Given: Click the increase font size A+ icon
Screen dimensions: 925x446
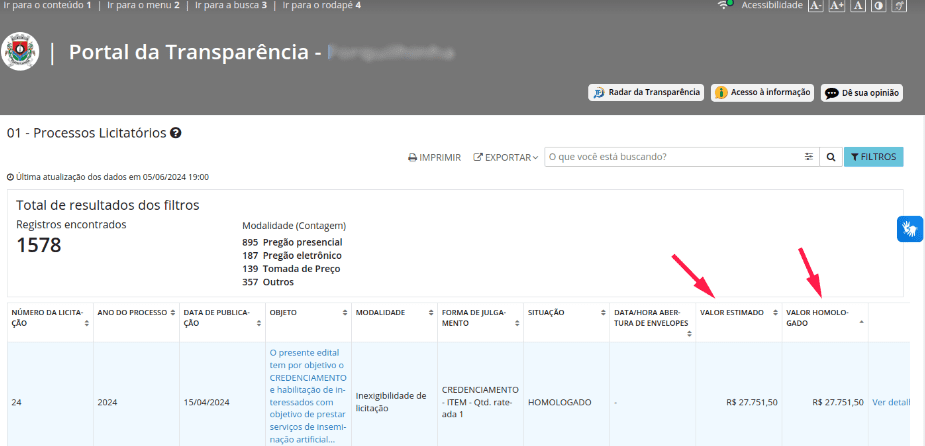Looking at the screenshot, I should tap(836, 5).
